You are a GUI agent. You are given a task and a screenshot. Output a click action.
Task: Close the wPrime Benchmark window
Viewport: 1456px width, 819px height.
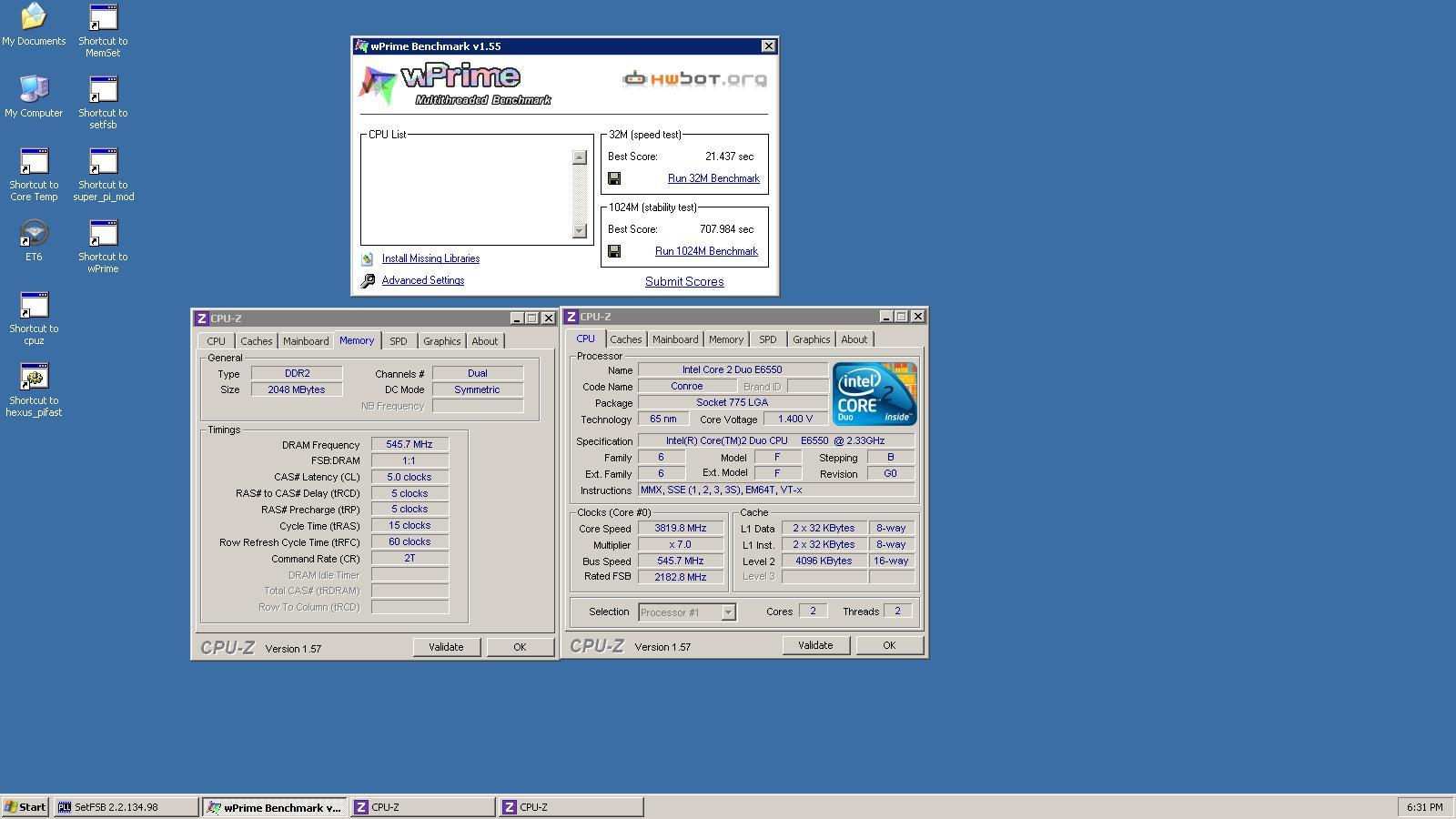tap(769, 45)
